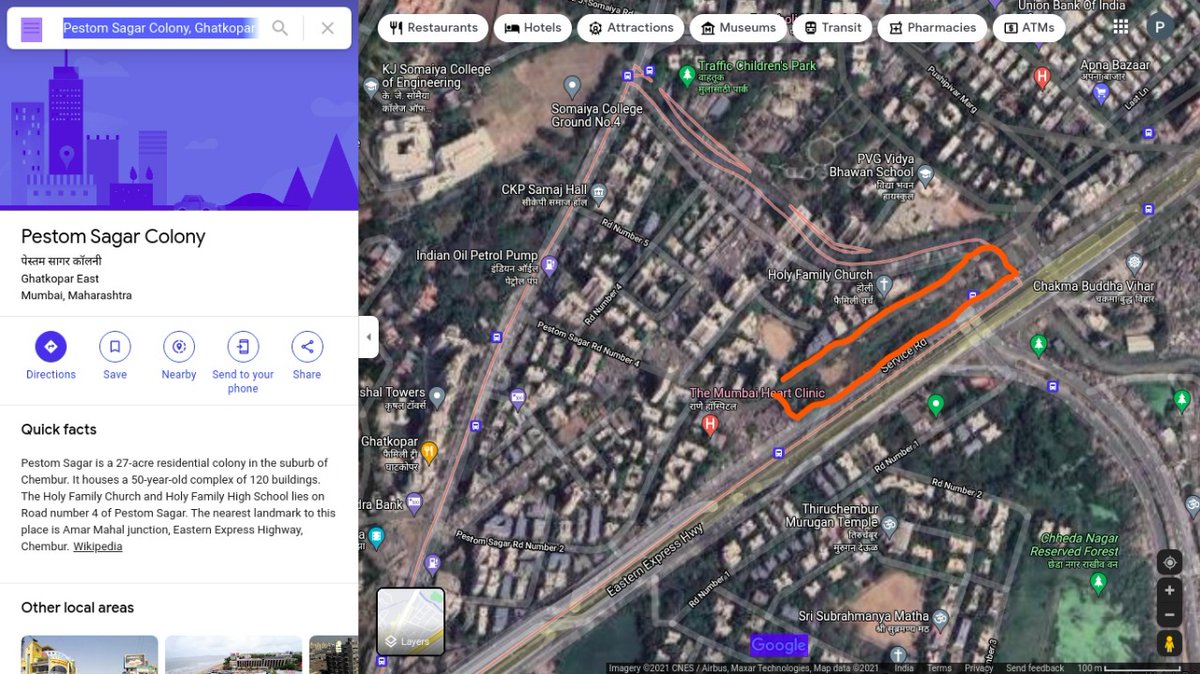Share Pestom Sagar Colony
Screen dimensions: 1200x674
coord(307,356)
